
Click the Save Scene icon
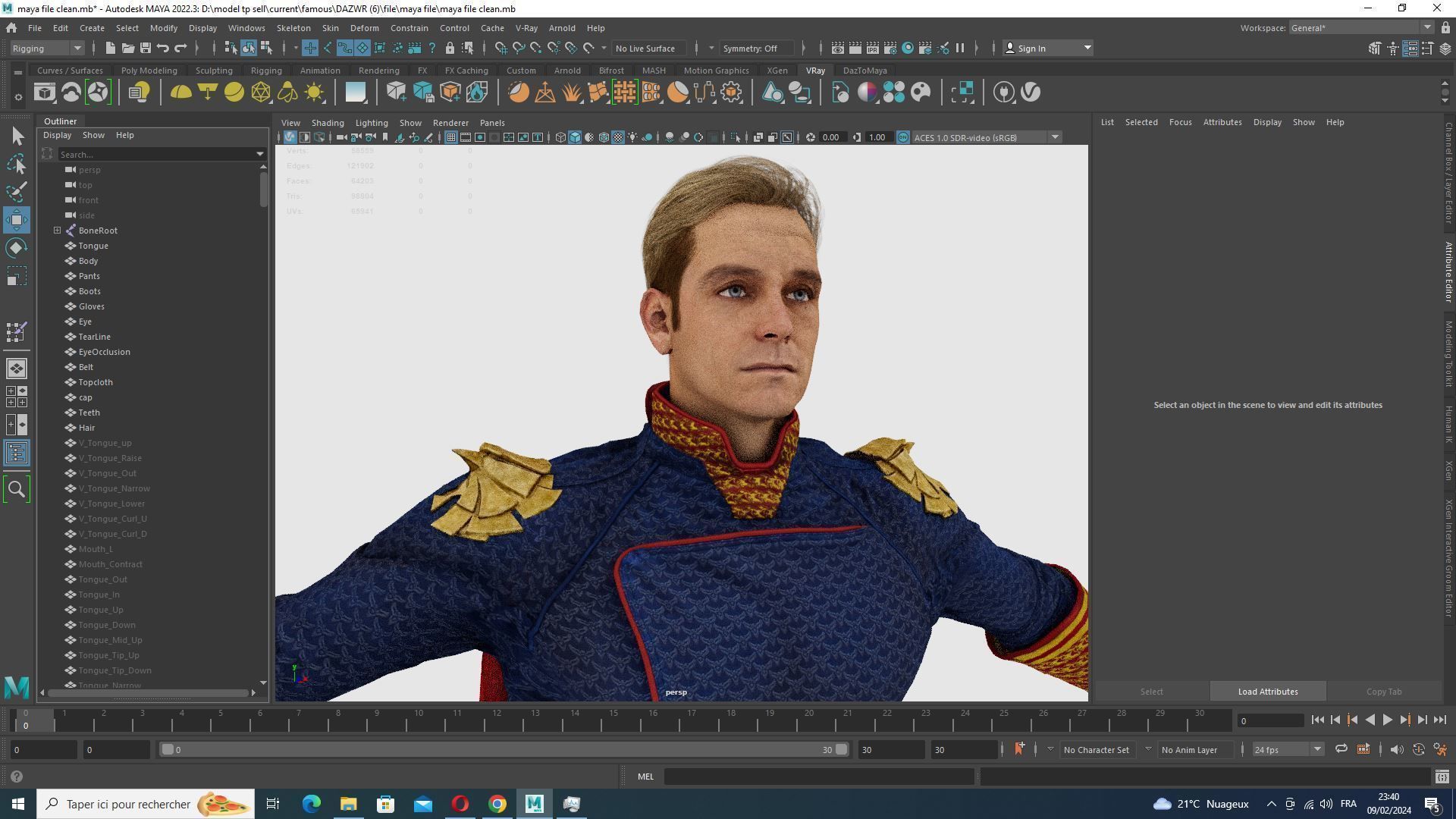coord(146,48)
